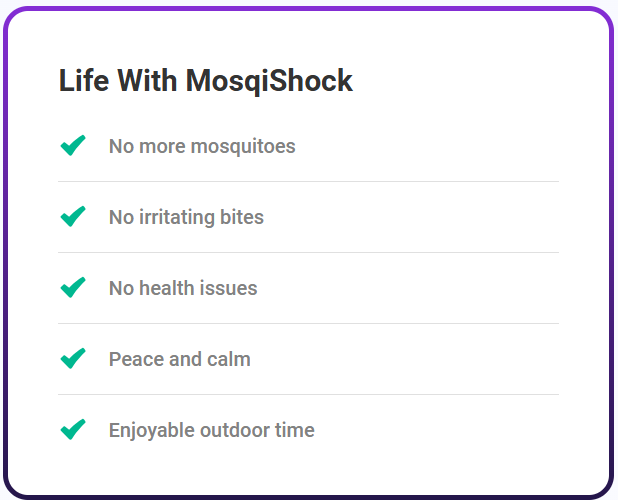Click the checkmark beside Peace and calm
618x500 pixels.
click(73, 359)
